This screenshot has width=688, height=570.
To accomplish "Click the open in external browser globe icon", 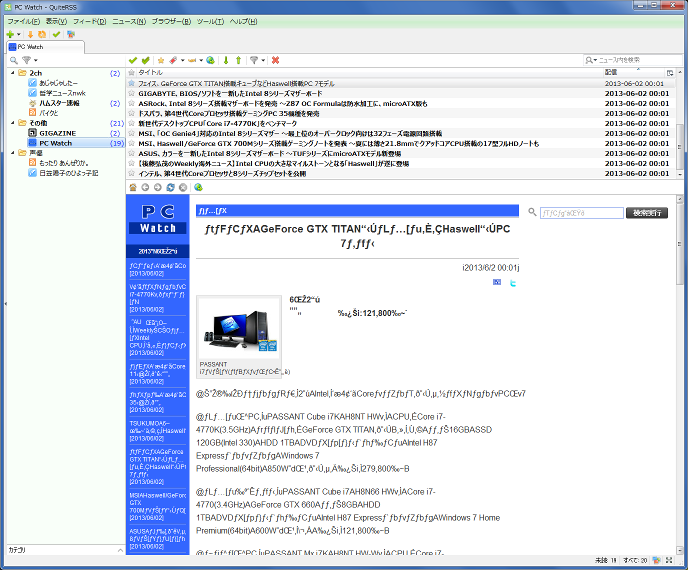I will [211, 60].
